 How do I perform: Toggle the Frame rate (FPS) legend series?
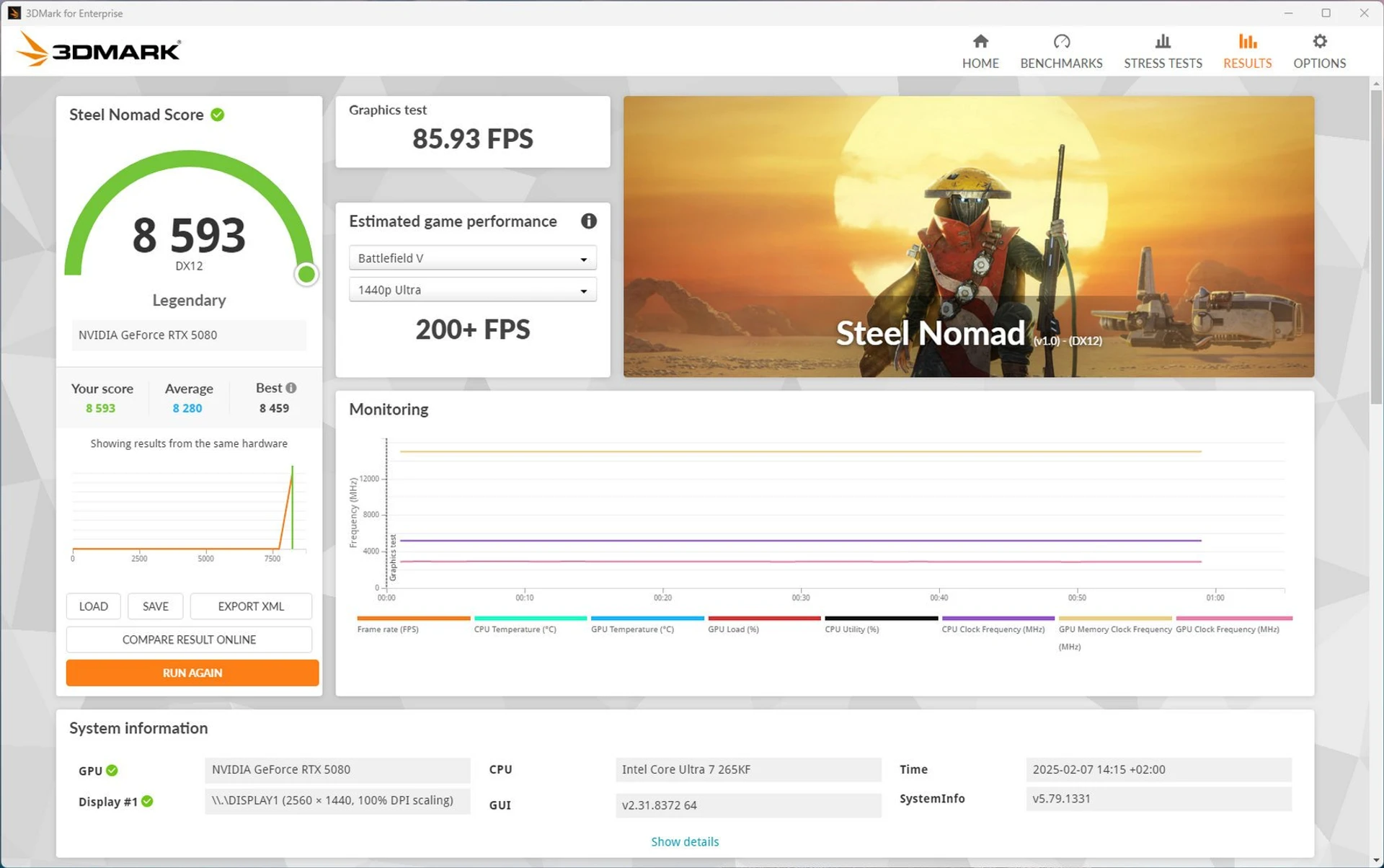point(413,624)
